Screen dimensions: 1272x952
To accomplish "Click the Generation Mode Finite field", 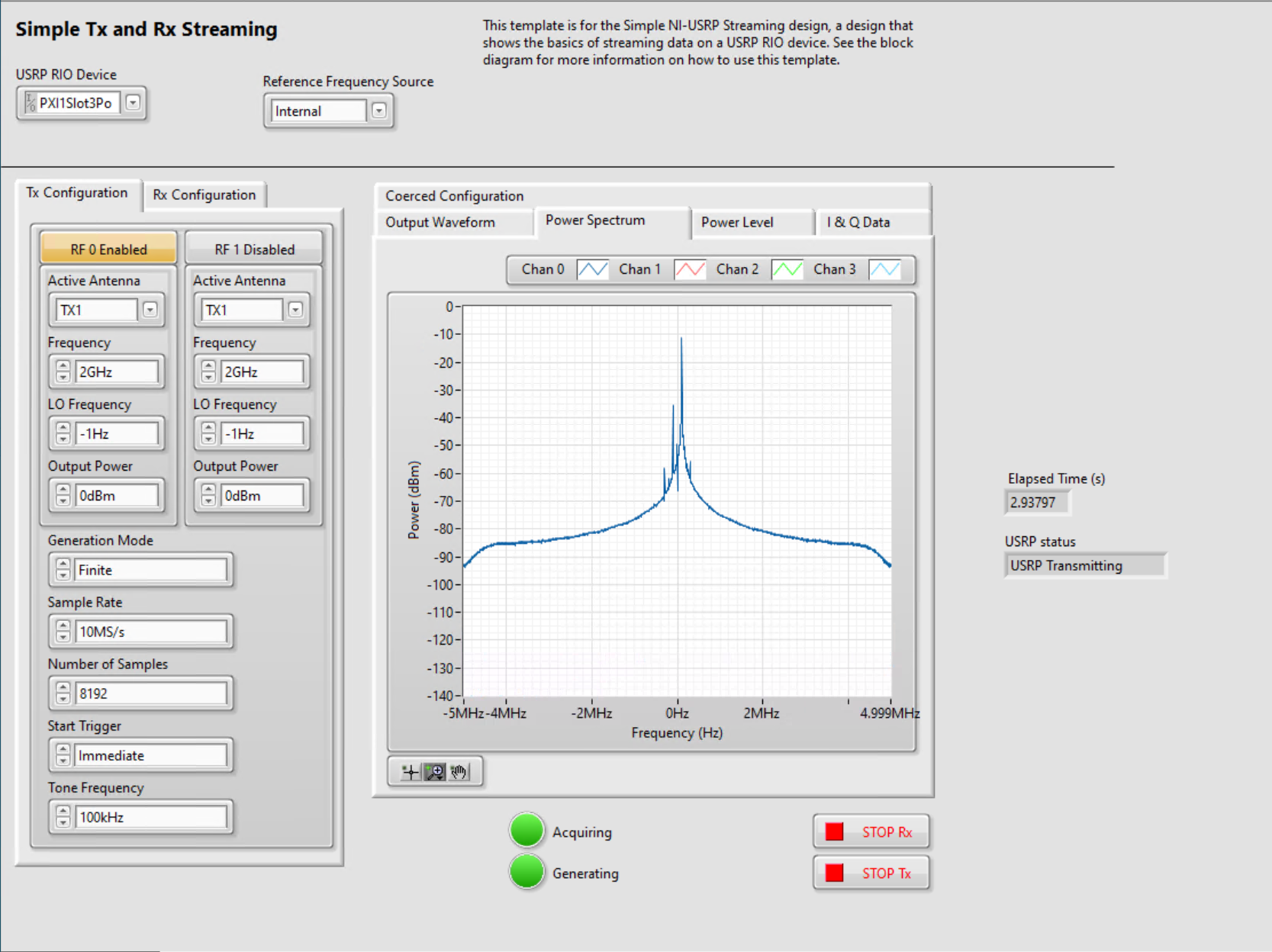I will pyautogui.click(x=151, y=570).
